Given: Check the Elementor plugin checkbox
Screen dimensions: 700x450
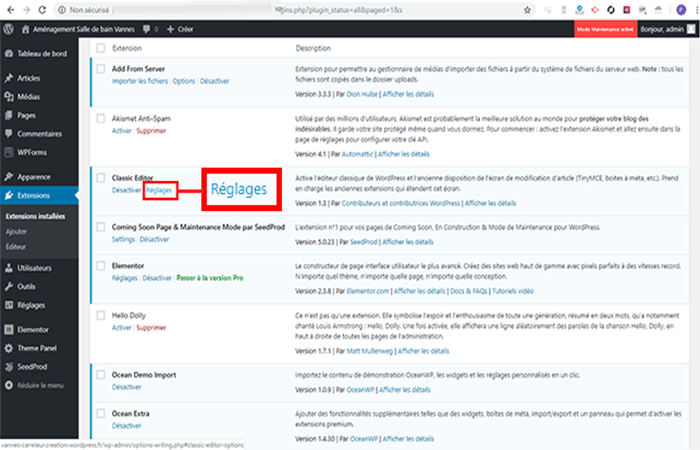Looking at the screenshot, I should coord(101,266).
